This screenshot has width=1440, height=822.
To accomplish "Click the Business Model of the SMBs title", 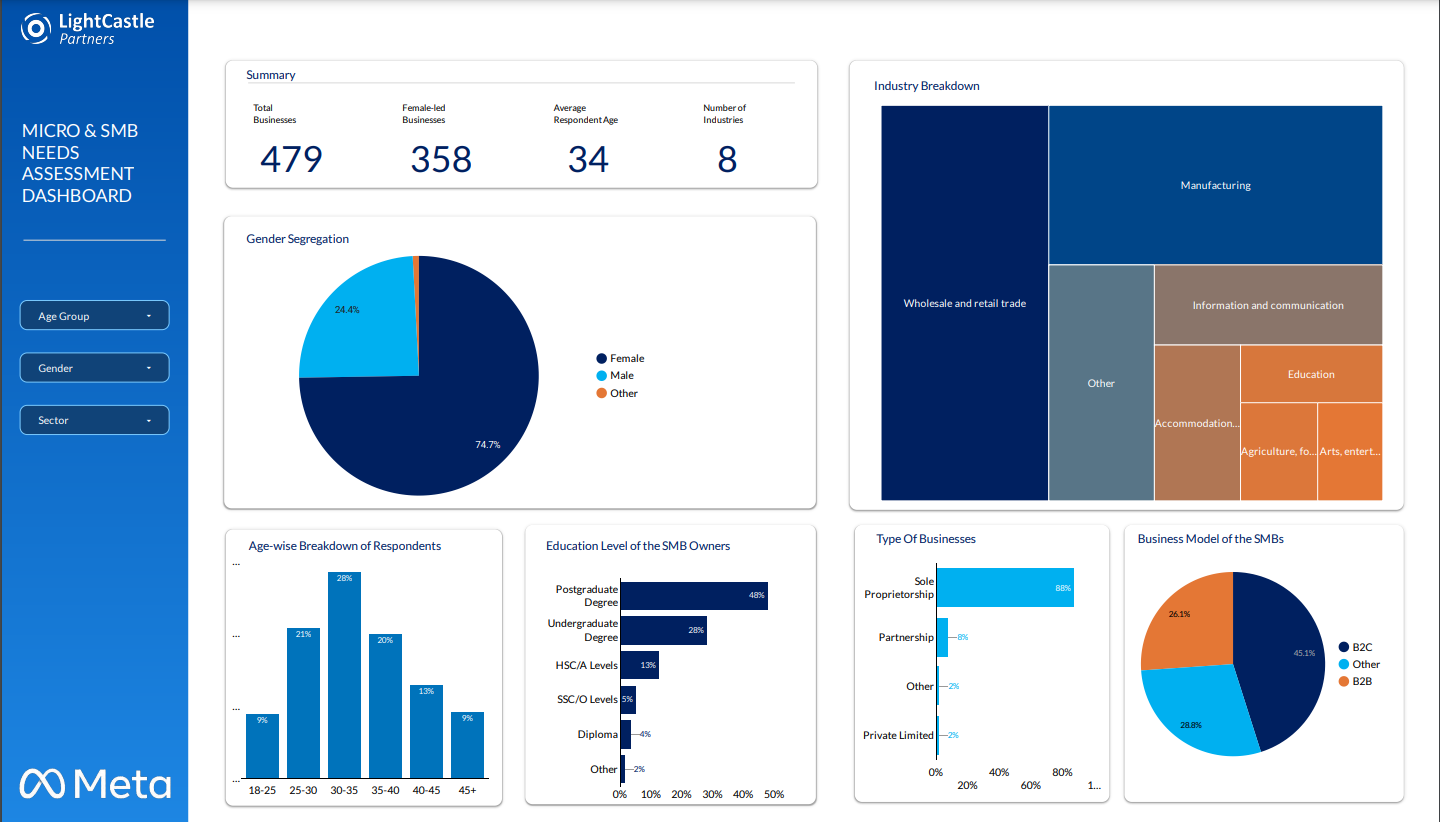I will (x=1211, y=539).
